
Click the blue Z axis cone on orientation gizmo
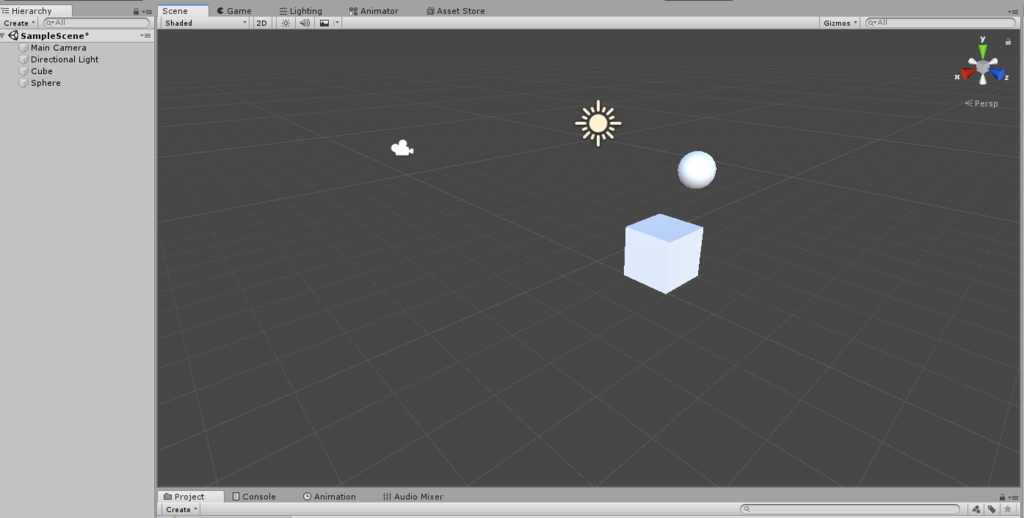[x=998, y=74]
